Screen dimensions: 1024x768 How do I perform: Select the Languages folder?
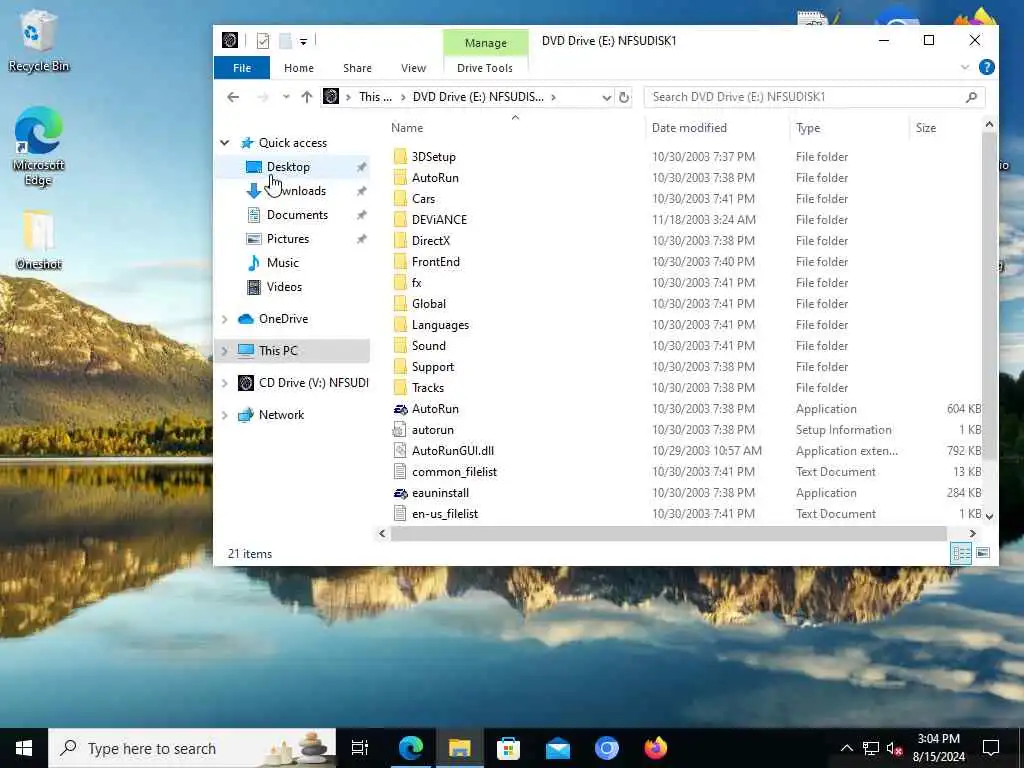point(440,325)
